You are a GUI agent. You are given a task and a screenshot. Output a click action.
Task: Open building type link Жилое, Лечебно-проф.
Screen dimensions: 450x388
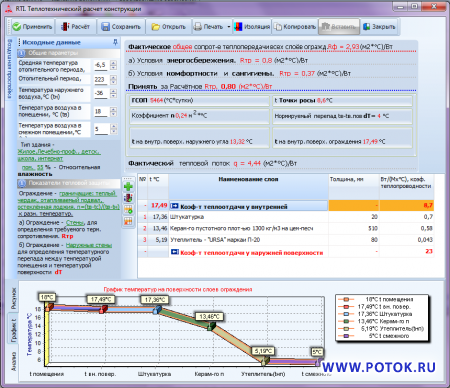(x=59, y=155)
